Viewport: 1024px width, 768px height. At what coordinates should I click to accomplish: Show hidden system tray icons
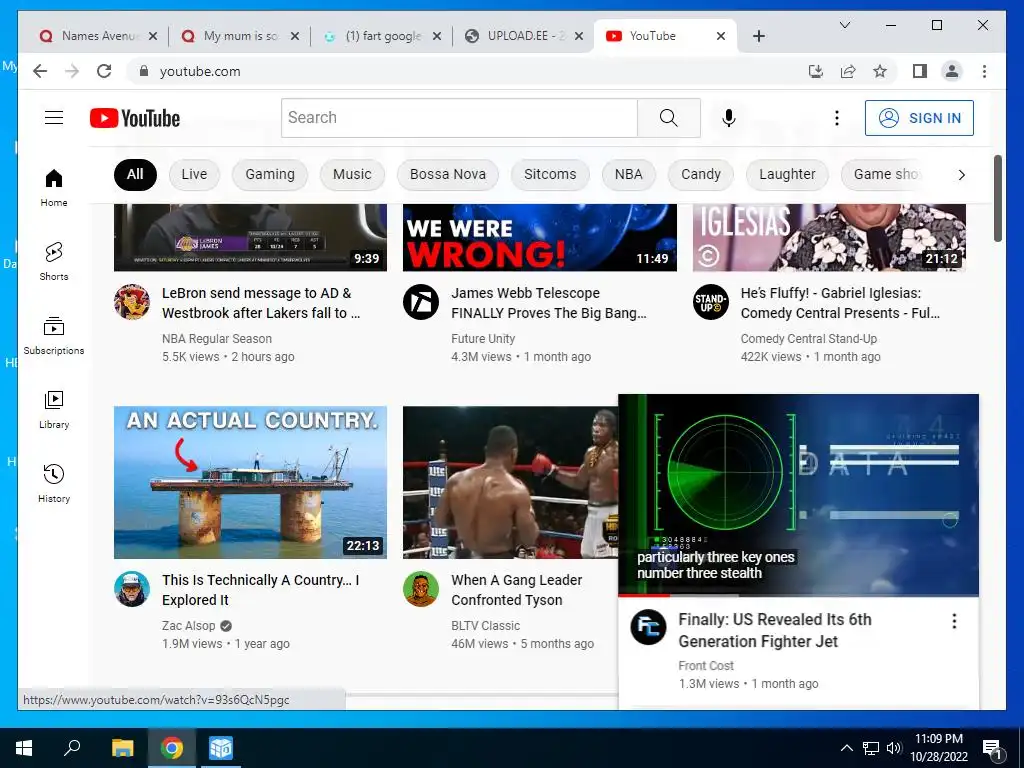click(846, 748)
